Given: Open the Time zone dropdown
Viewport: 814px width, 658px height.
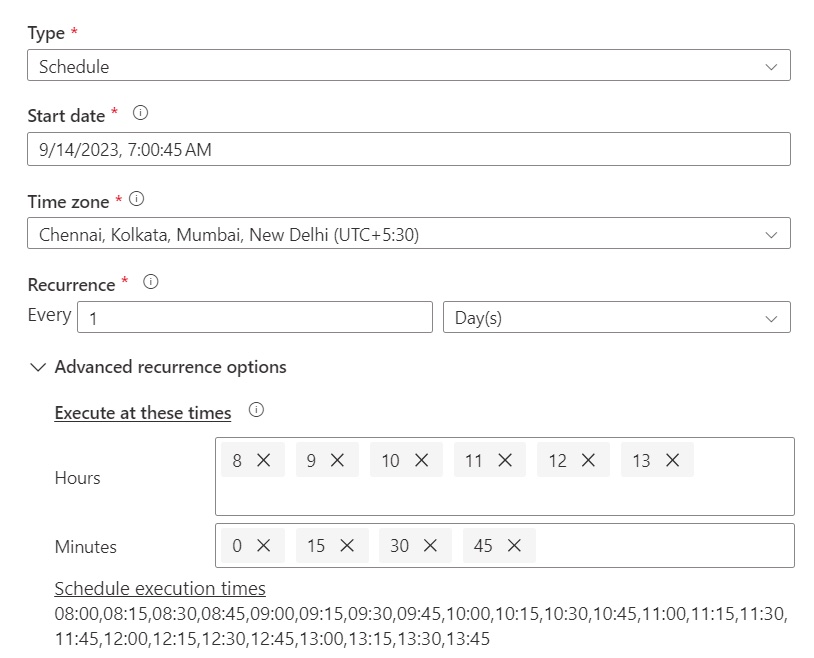Looking at the screenshot, I should pos(408,234).
